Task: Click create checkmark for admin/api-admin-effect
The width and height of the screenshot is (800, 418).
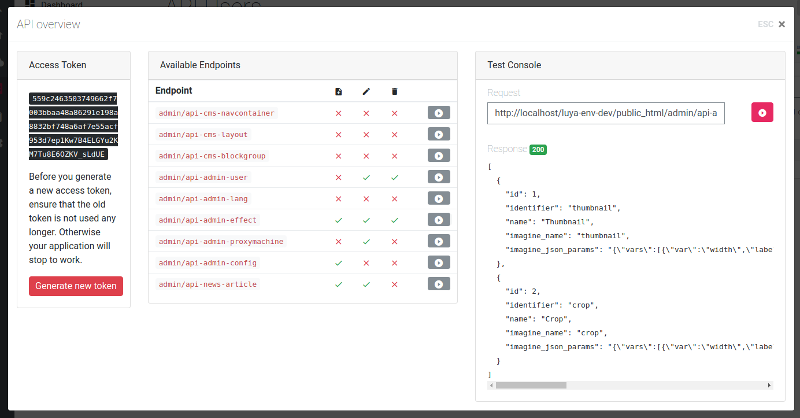Action: pos(338,220)
